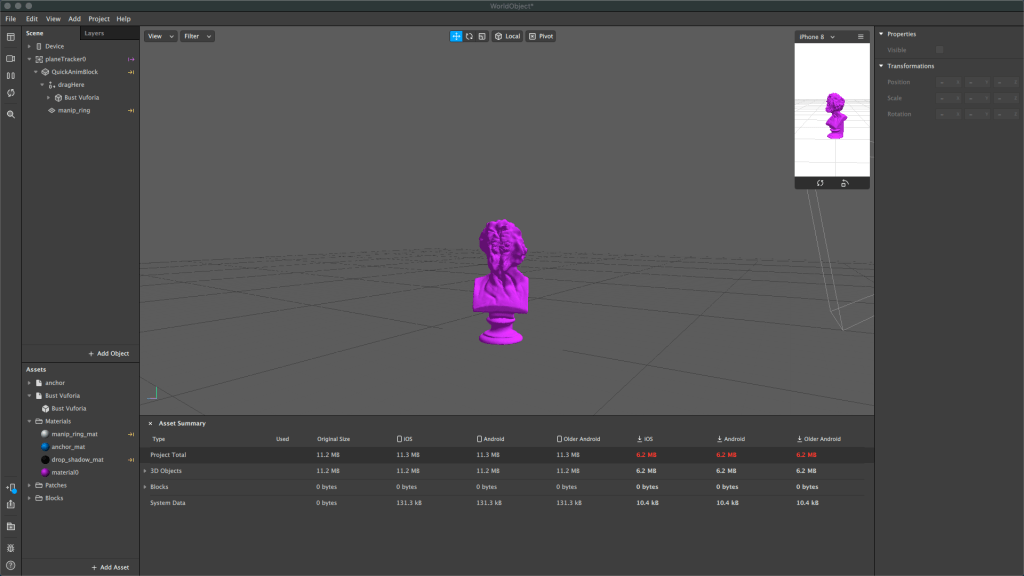The image size is (1024, 576).
Task: Open the Project menu
Action: 99,18
